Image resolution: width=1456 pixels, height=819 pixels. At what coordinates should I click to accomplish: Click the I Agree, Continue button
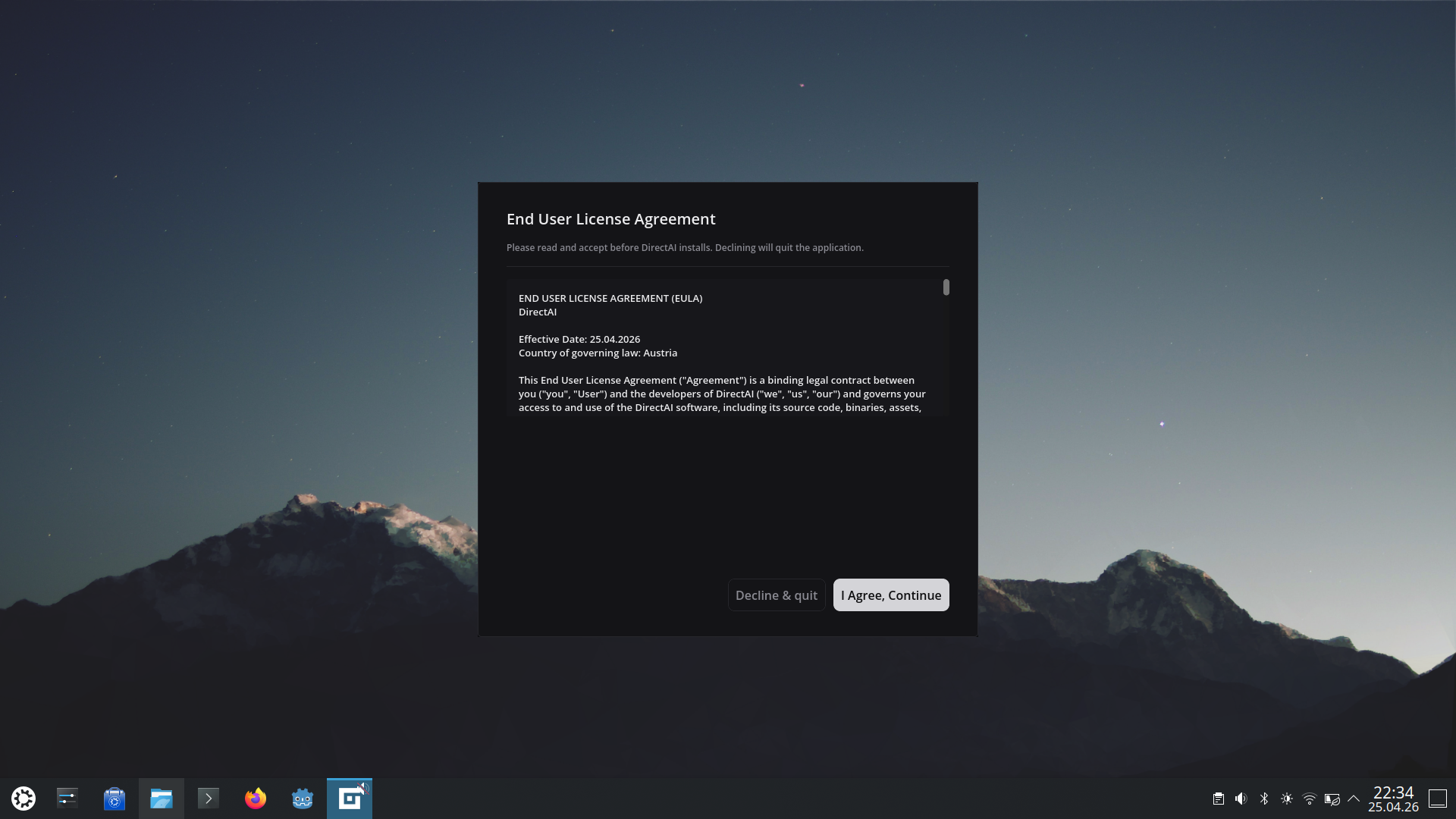click(890, 595)
